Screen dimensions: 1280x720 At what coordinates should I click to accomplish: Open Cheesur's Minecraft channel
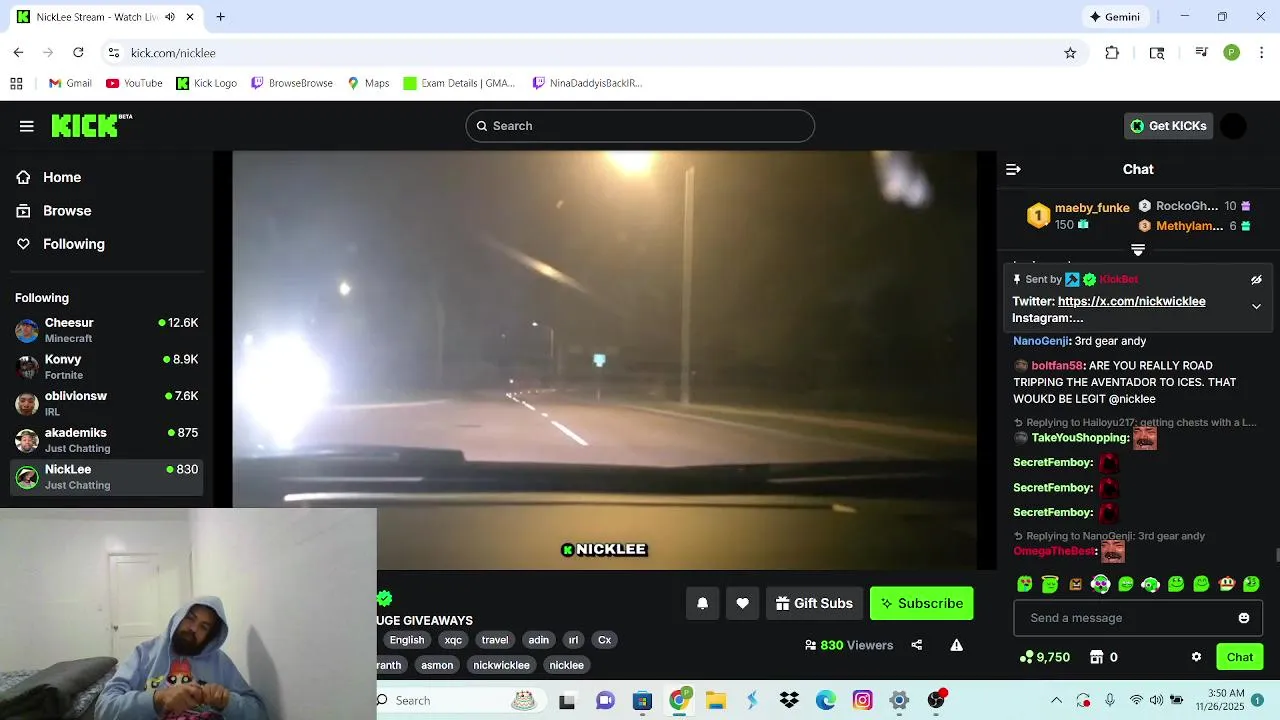tap(106, 330)
